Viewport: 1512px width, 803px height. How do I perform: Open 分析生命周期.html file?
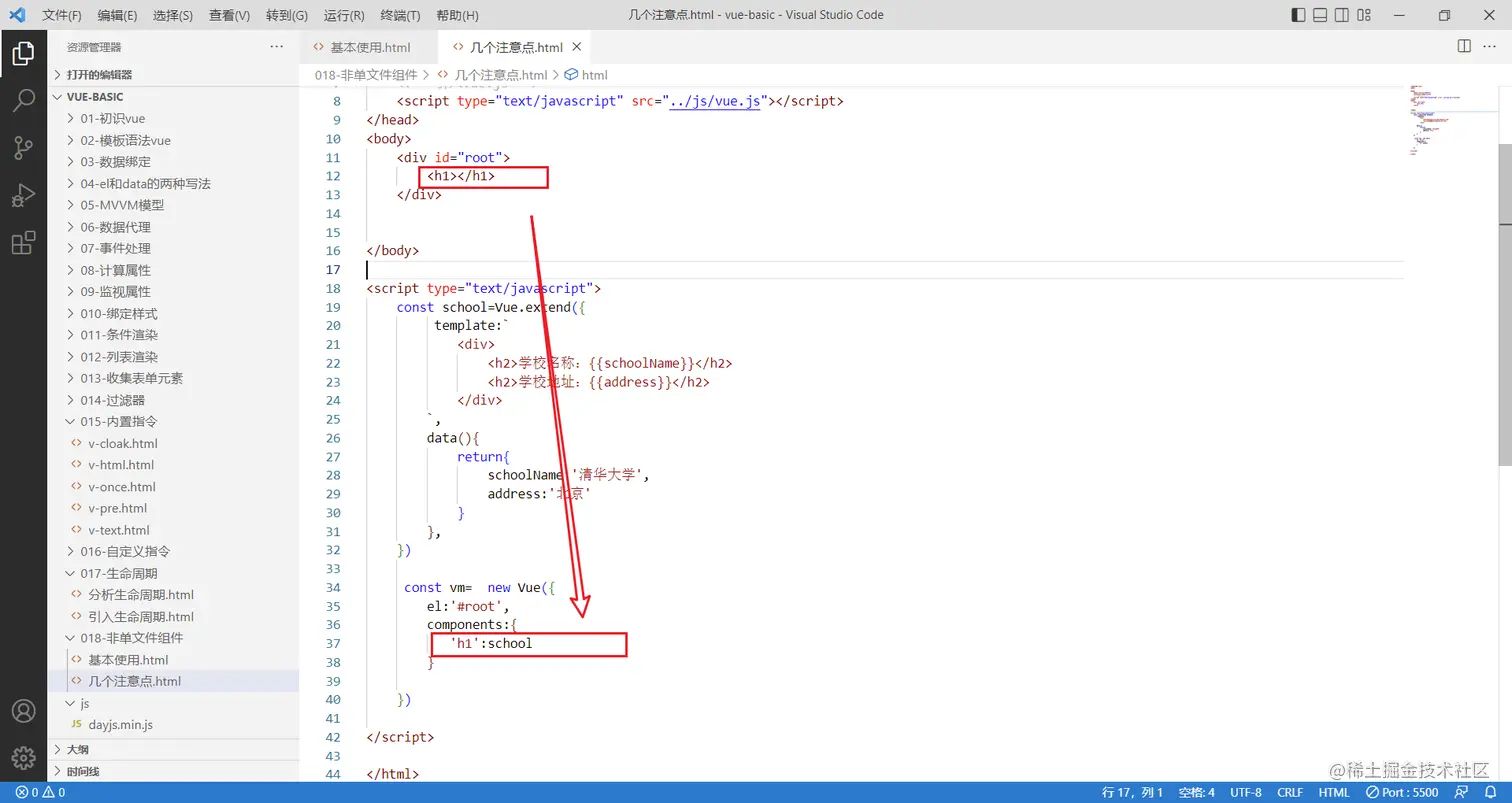[x=173, y=595]
